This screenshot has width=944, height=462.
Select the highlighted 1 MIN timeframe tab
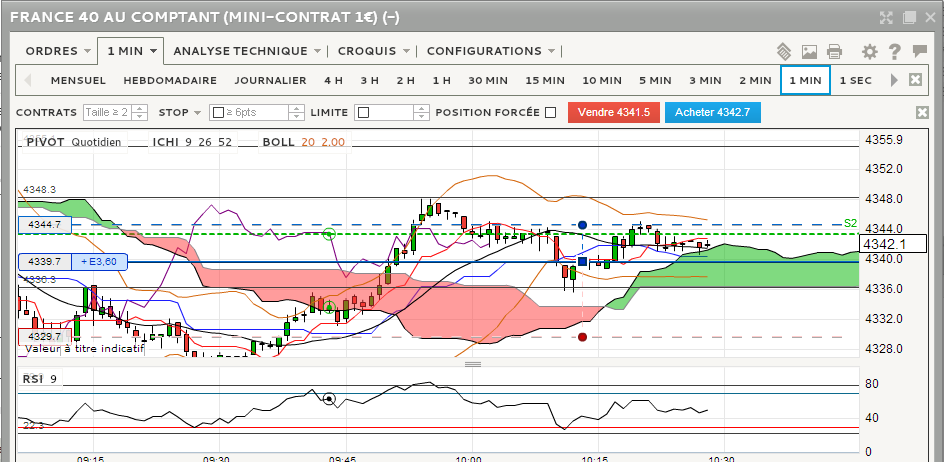[805, 80]
